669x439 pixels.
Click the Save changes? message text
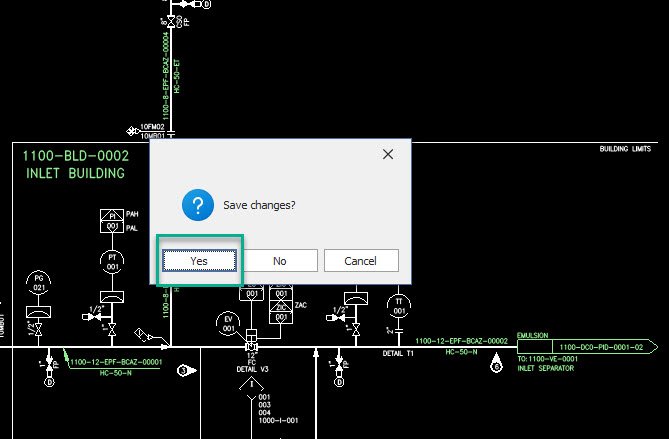pyautogui.click(x=259, y=205)
